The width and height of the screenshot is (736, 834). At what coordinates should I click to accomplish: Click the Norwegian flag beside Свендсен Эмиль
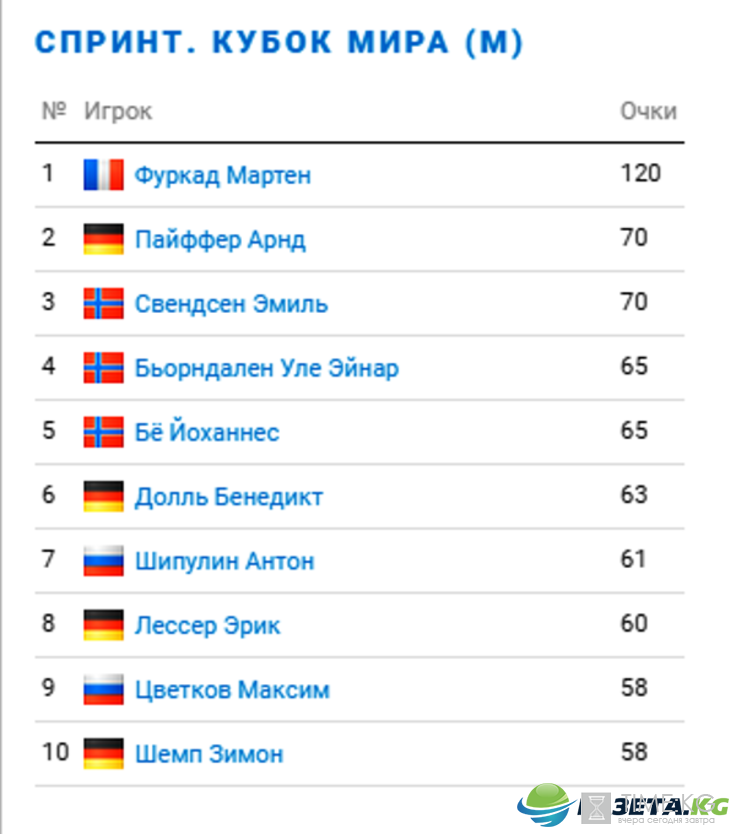click(x=104, y=303)
